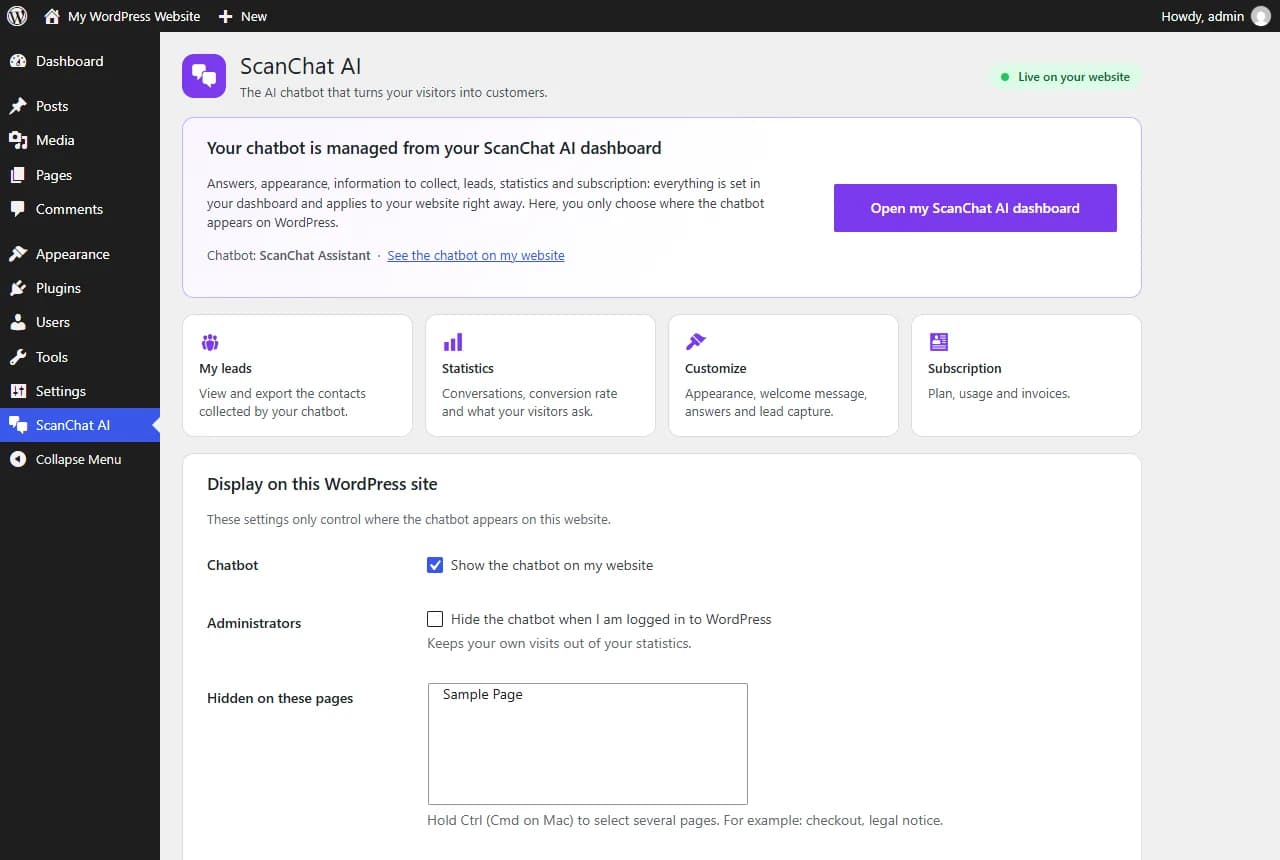Open the Appearance menu label
The height and width of the screenshot is (860, 1280).
coord(73,254)
